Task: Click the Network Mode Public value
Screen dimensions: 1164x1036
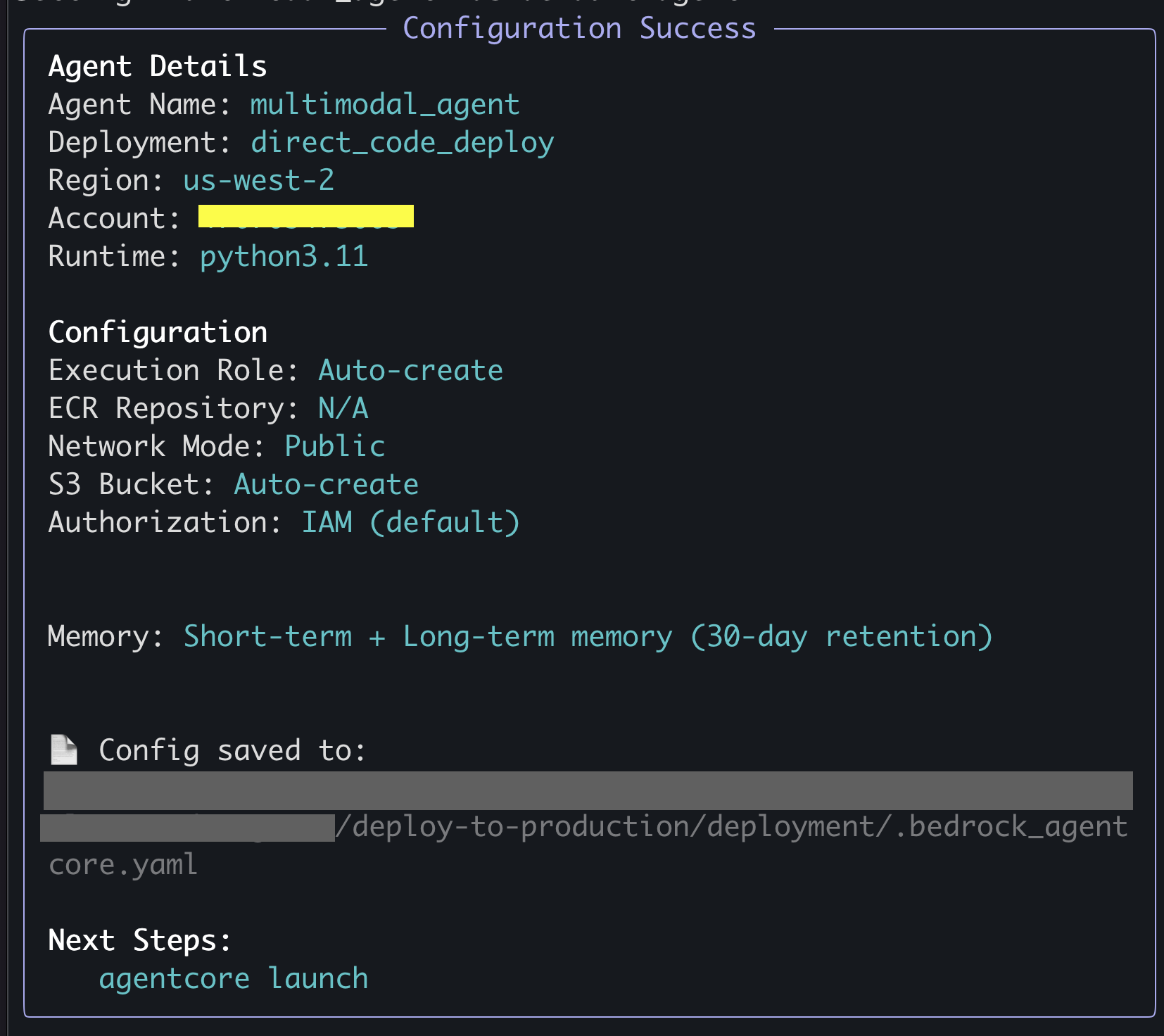Action: 334,446
